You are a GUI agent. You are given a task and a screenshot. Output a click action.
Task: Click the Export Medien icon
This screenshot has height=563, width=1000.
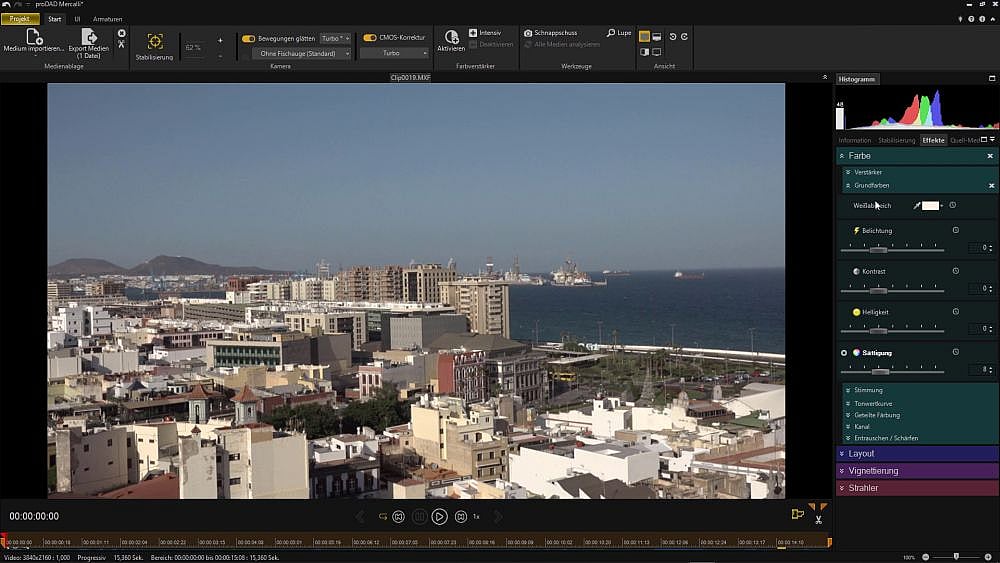[x=89, y=37]
